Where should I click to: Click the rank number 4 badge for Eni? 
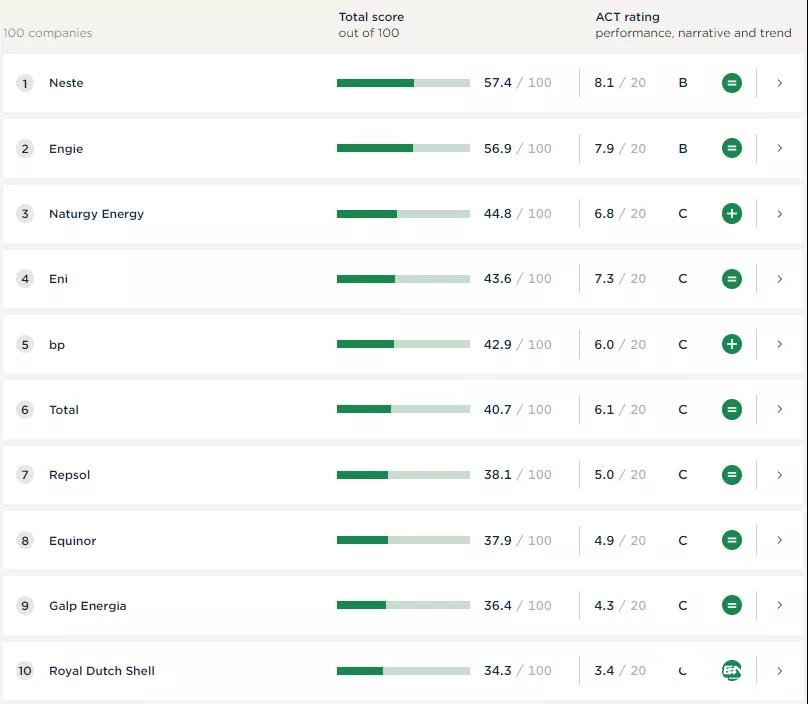click(x=25, y=279)
